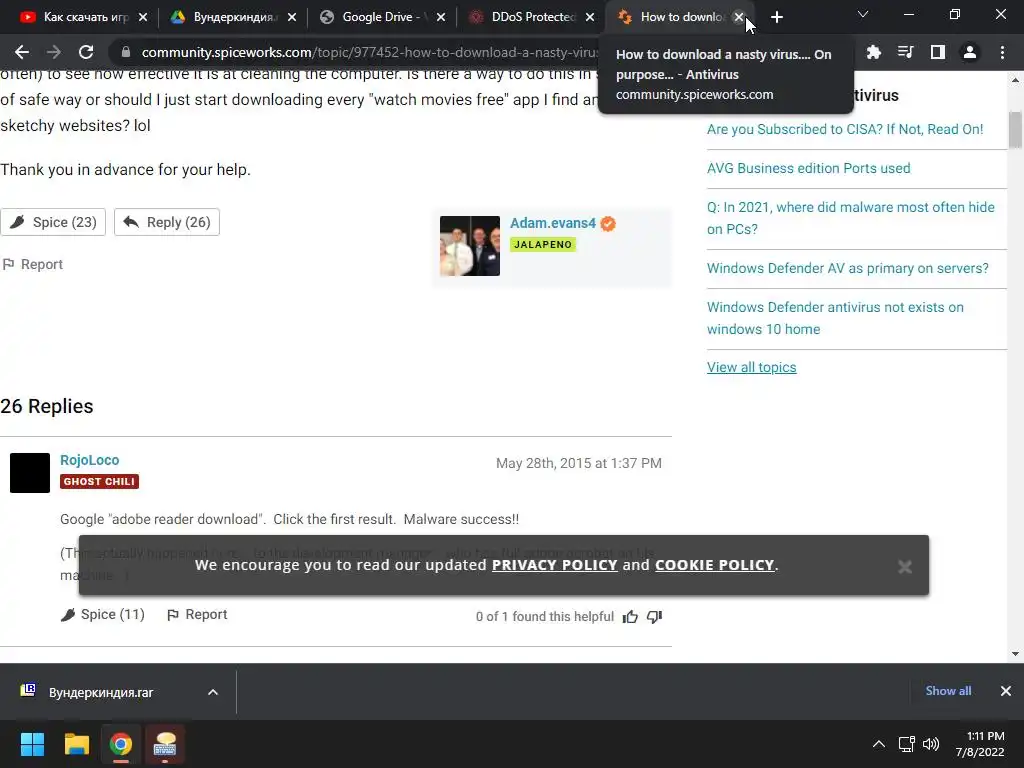The width and height of the screenshot is (1024, 768).
Task: Open the COOKIE POLICY link
Action: [x=714, y=565]
